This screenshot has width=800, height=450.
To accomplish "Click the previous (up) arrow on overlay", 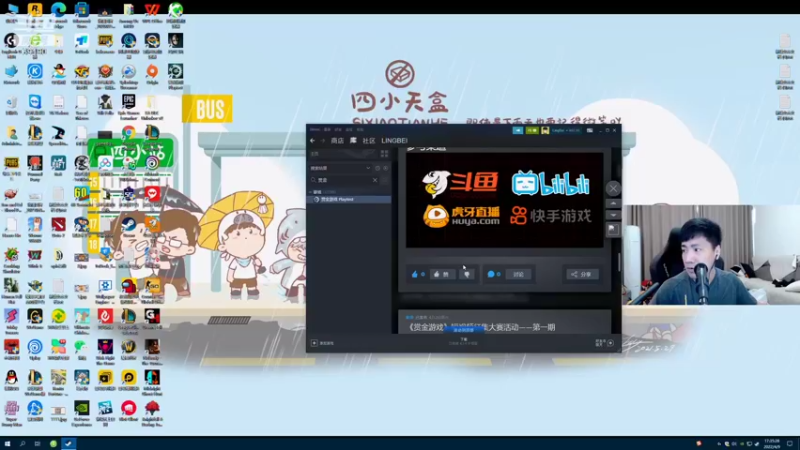I will (x=613, y=204).
